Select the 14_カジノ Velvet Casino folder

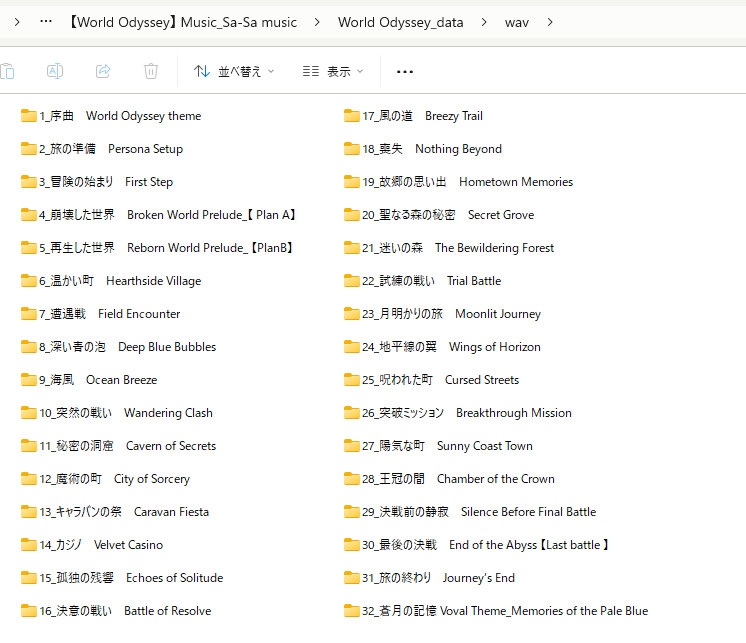tap(92, 545)
